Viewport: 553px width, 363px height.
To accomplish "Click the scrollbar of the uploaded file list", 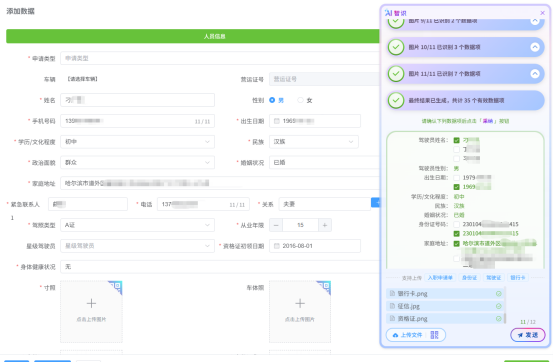I will (x=505, y=318).
